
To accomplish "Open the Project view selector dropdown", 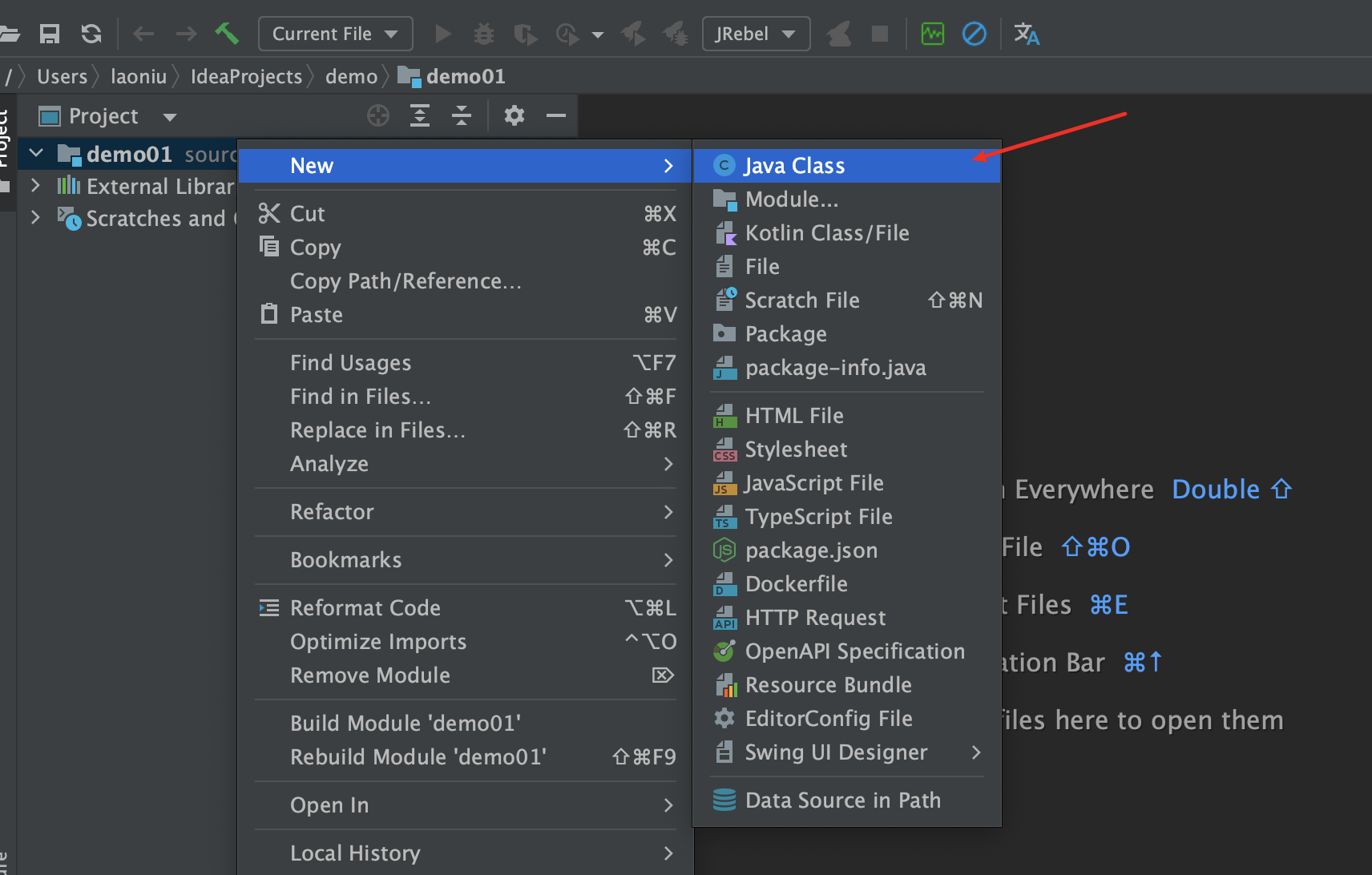I will pyautogui.click(x=169, y=117).
